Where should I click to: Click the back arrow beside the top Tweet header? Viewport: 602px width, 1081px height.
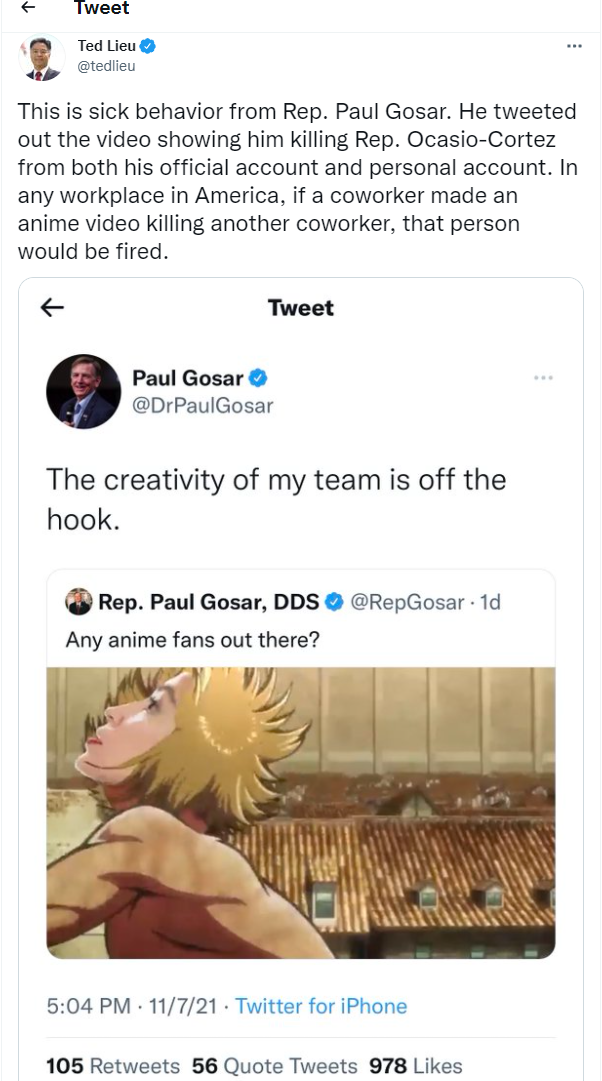[x=30, y=9]
